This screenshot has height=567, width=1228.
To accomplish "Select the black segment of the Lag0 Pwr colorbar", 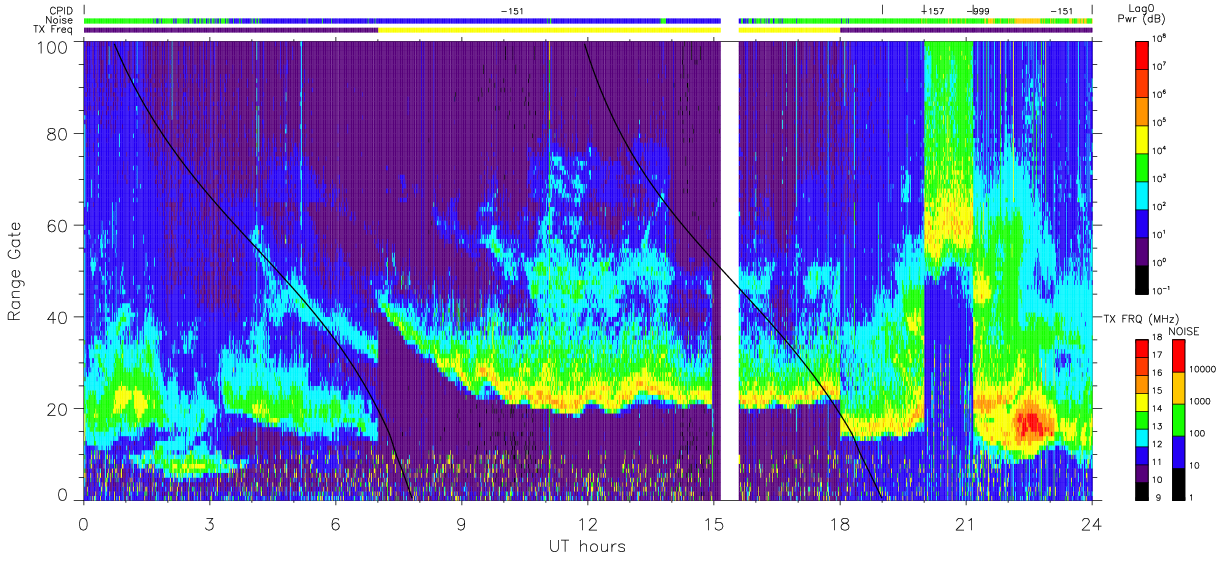I will 1142,278.
